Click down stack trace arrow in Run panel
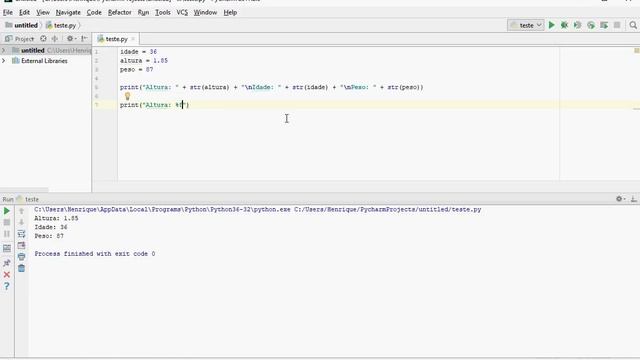Viewport: 640px width, 360px height. pos(21,222)
